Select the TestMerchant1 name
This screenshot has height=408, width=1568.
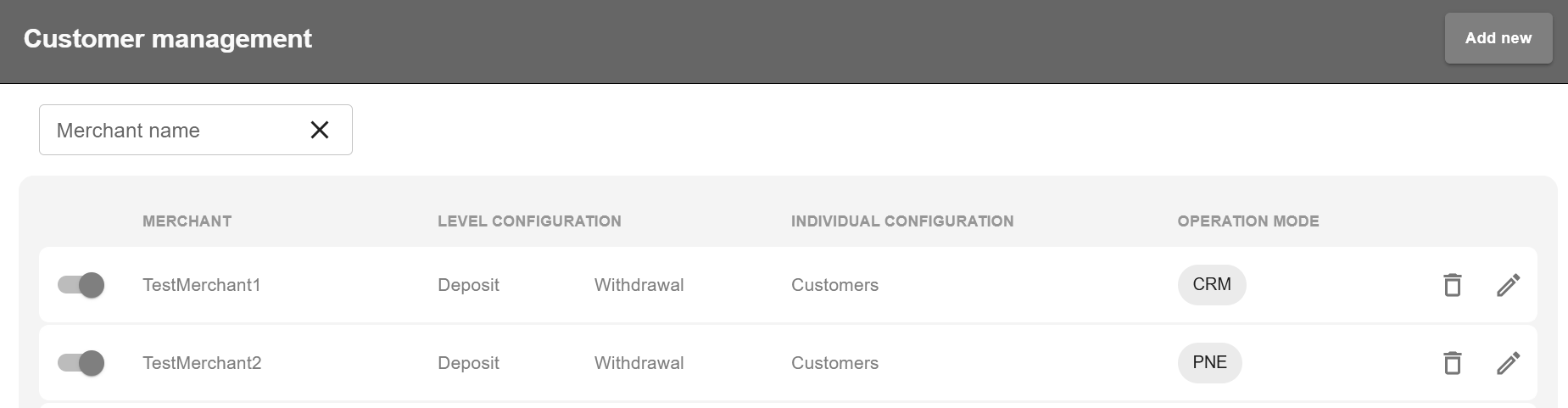201,285
